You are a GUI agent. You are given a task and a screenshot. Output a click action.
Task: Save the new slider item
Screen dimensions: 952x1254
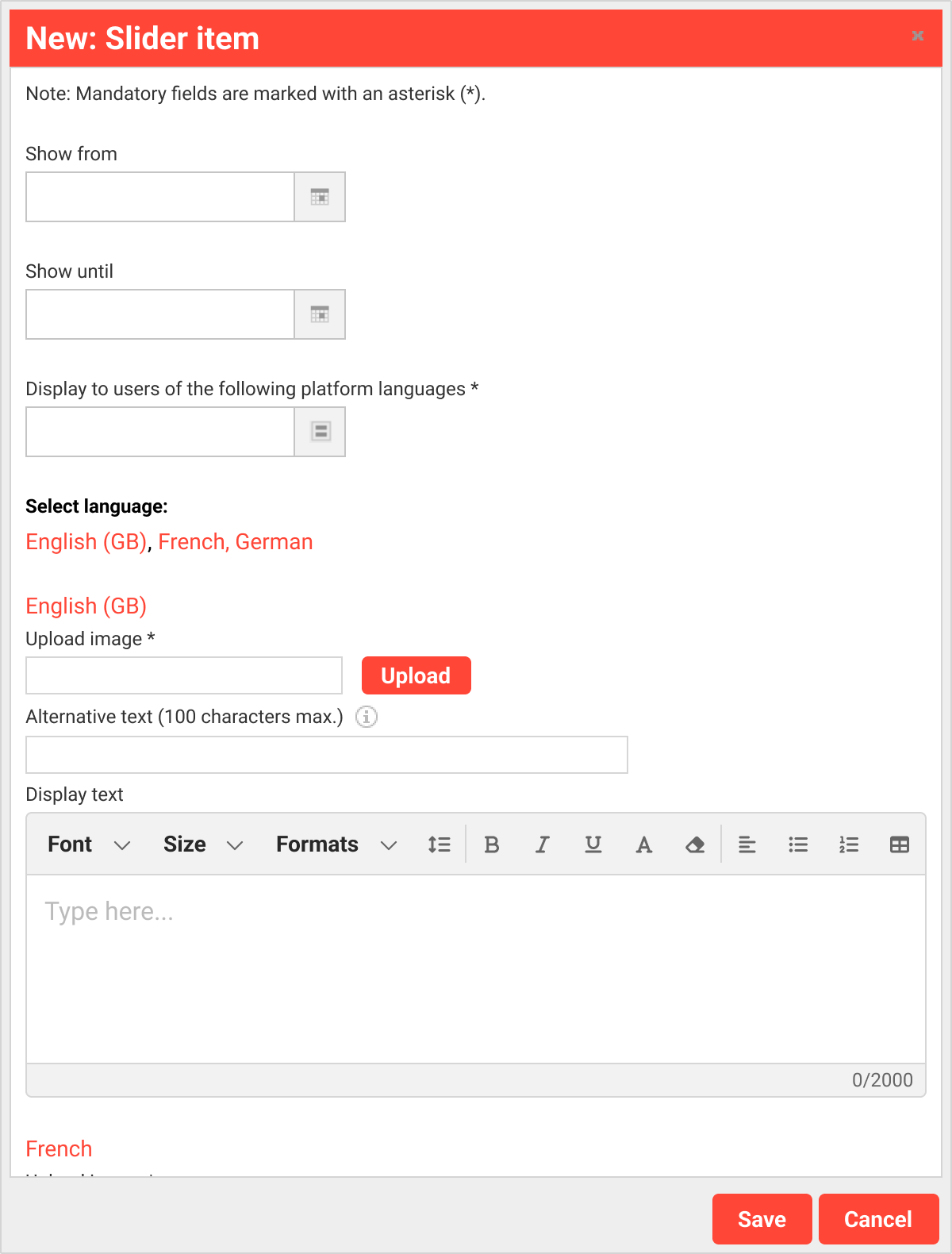pos(762,1219)
